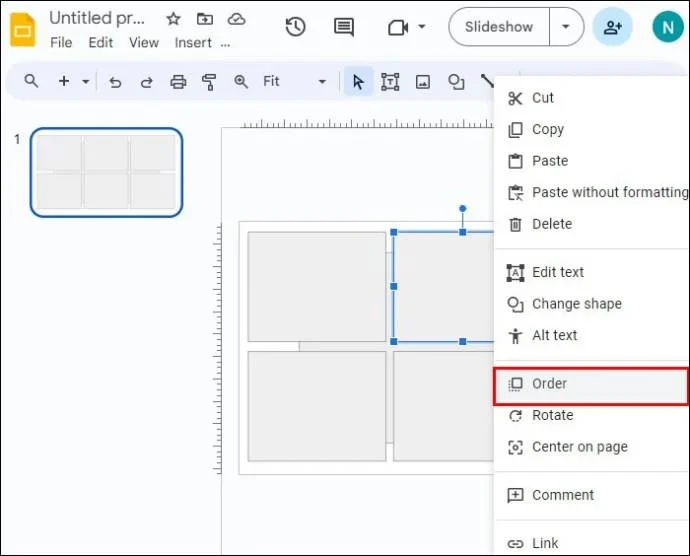Screen dimensions: 690x556
Task: Open version history clock icon
Action: [295, 27]
